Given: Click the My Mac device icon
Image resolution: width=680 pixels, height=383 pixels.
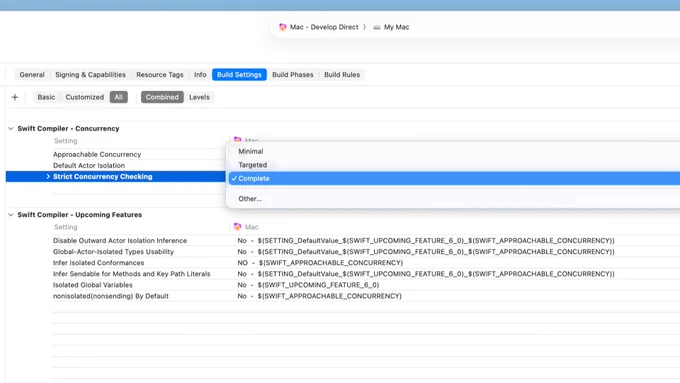Looking at the screenshot, I should 377,27.
